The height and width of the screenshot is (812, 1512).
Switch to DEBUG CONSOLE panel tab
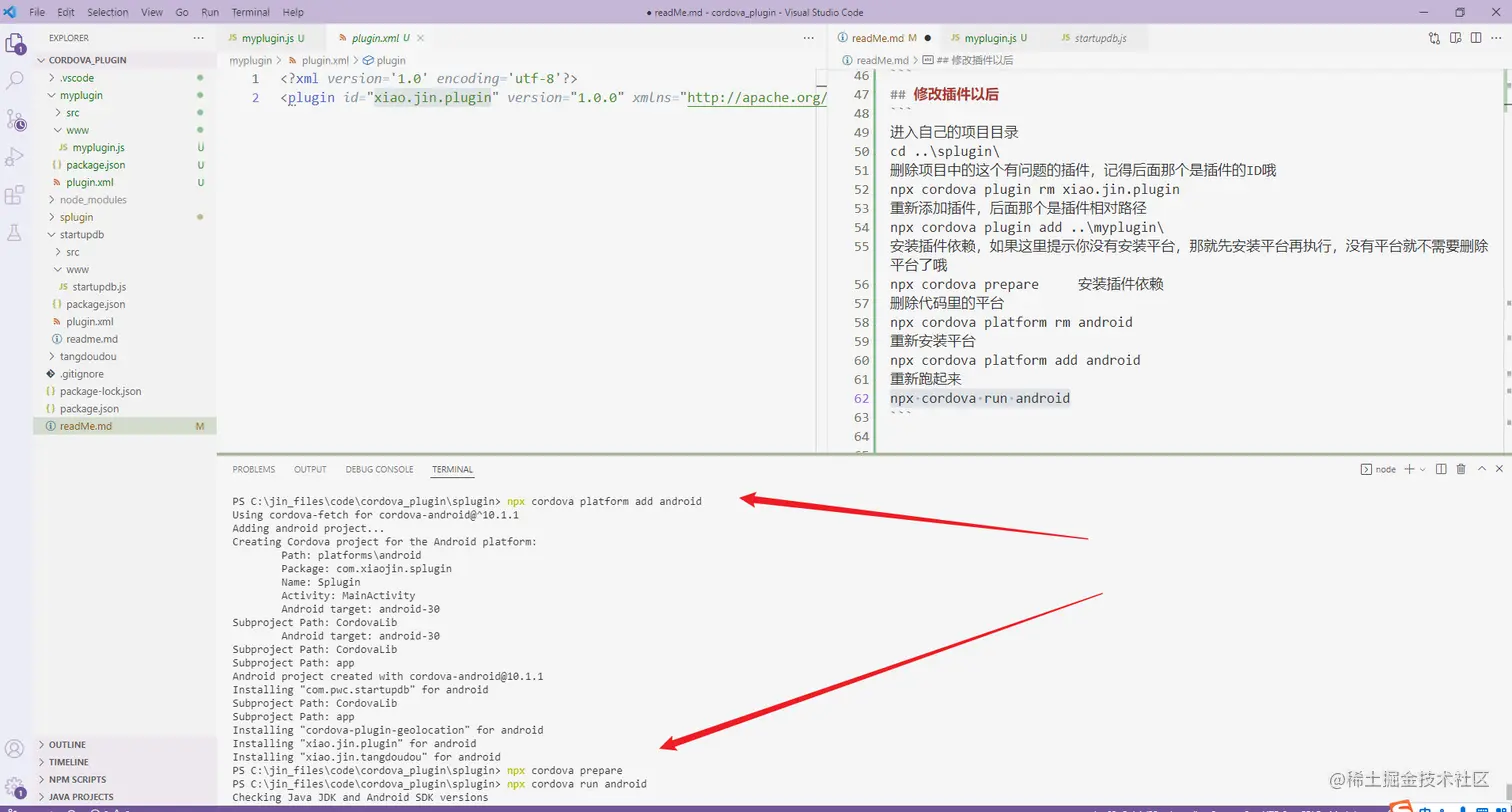pyautogui.click(x=379, y=469)
